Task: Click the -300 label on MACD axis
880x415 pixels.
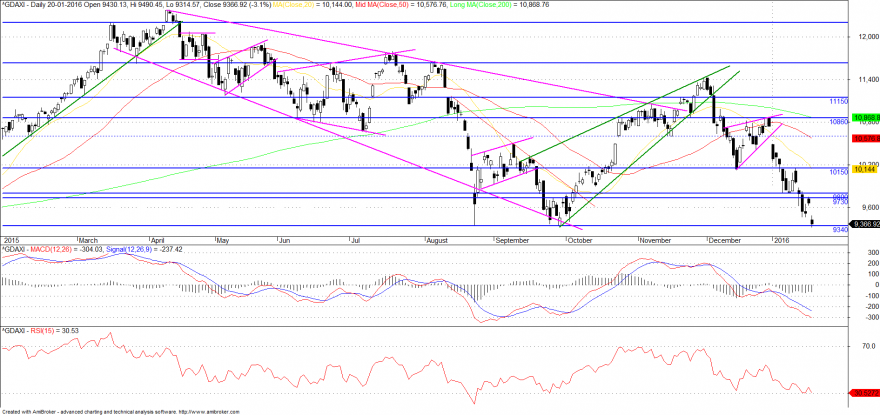Action: coord(870,318)
